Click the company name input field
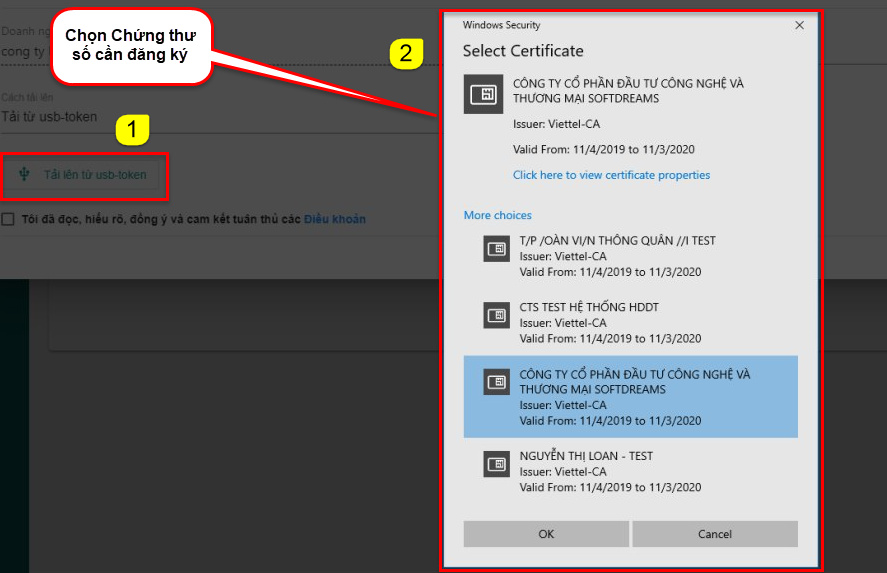 coord(219,51)
